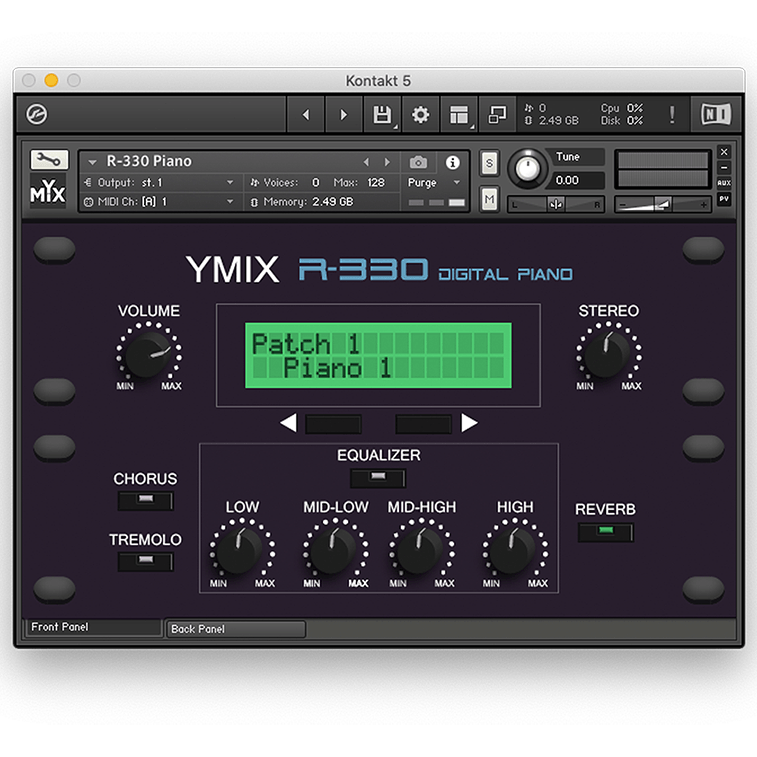757x757 pixels.
Task: Click the output volume slider handle
Action: 663,205
